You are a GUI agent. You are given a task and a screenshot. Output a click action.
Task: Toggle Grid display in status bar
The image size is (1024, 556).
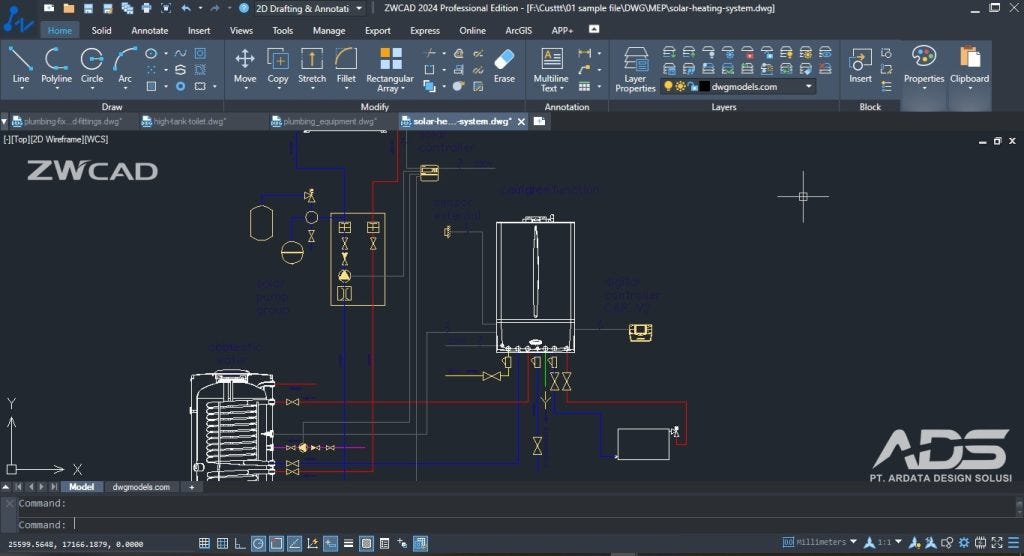[x=223, y=544]
